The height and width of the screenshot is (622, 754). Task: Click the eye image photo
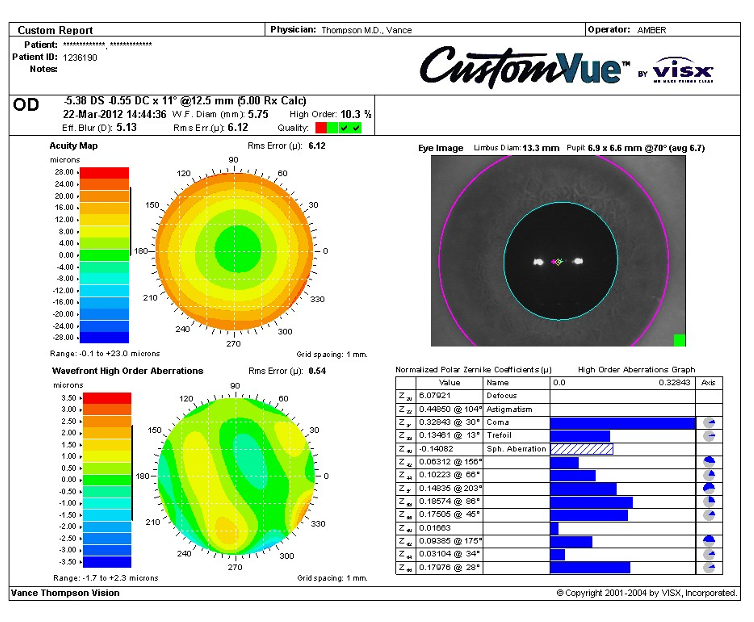click(x=558, y=251)
